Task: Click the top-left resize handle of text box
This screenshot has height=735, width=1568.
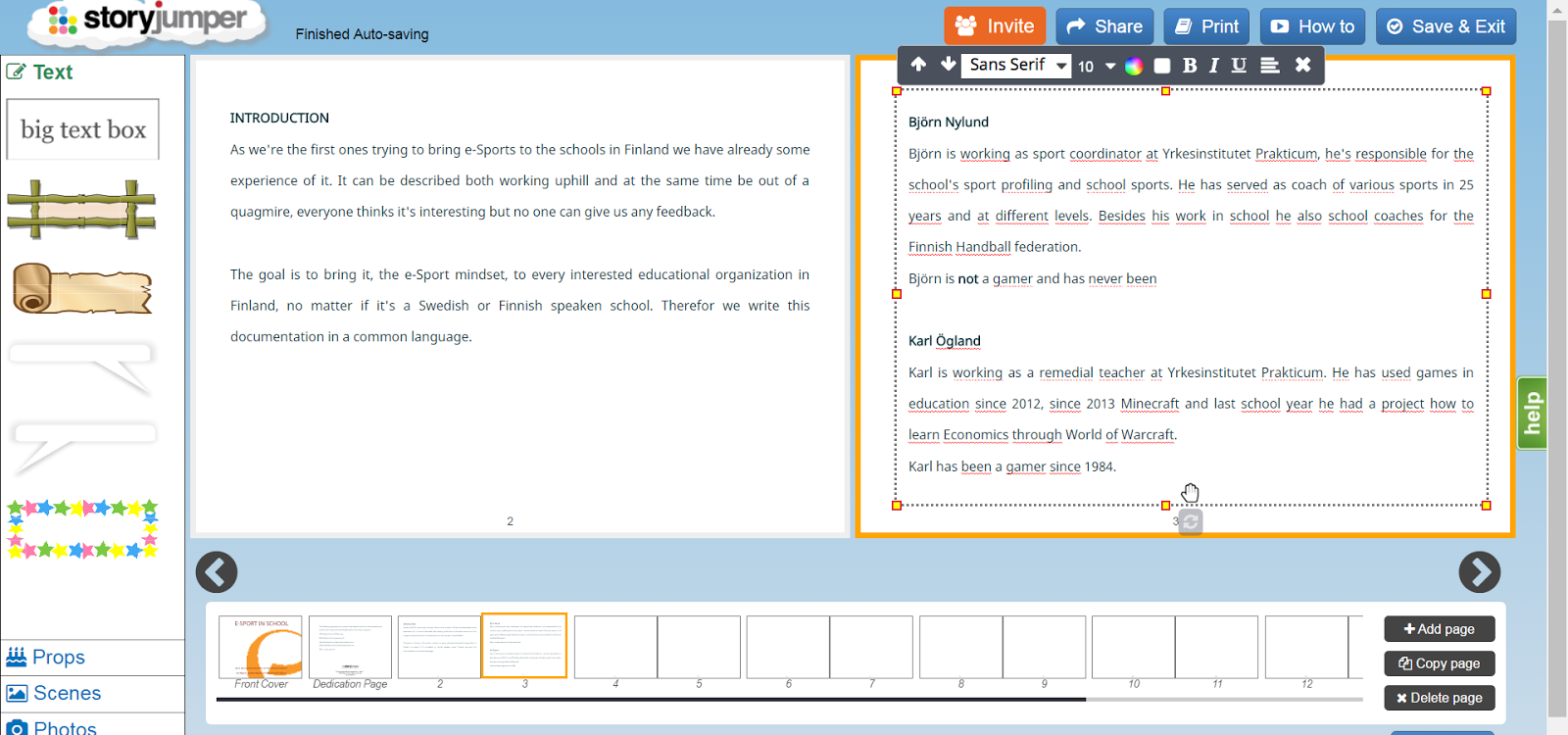Action: point(897,91)
